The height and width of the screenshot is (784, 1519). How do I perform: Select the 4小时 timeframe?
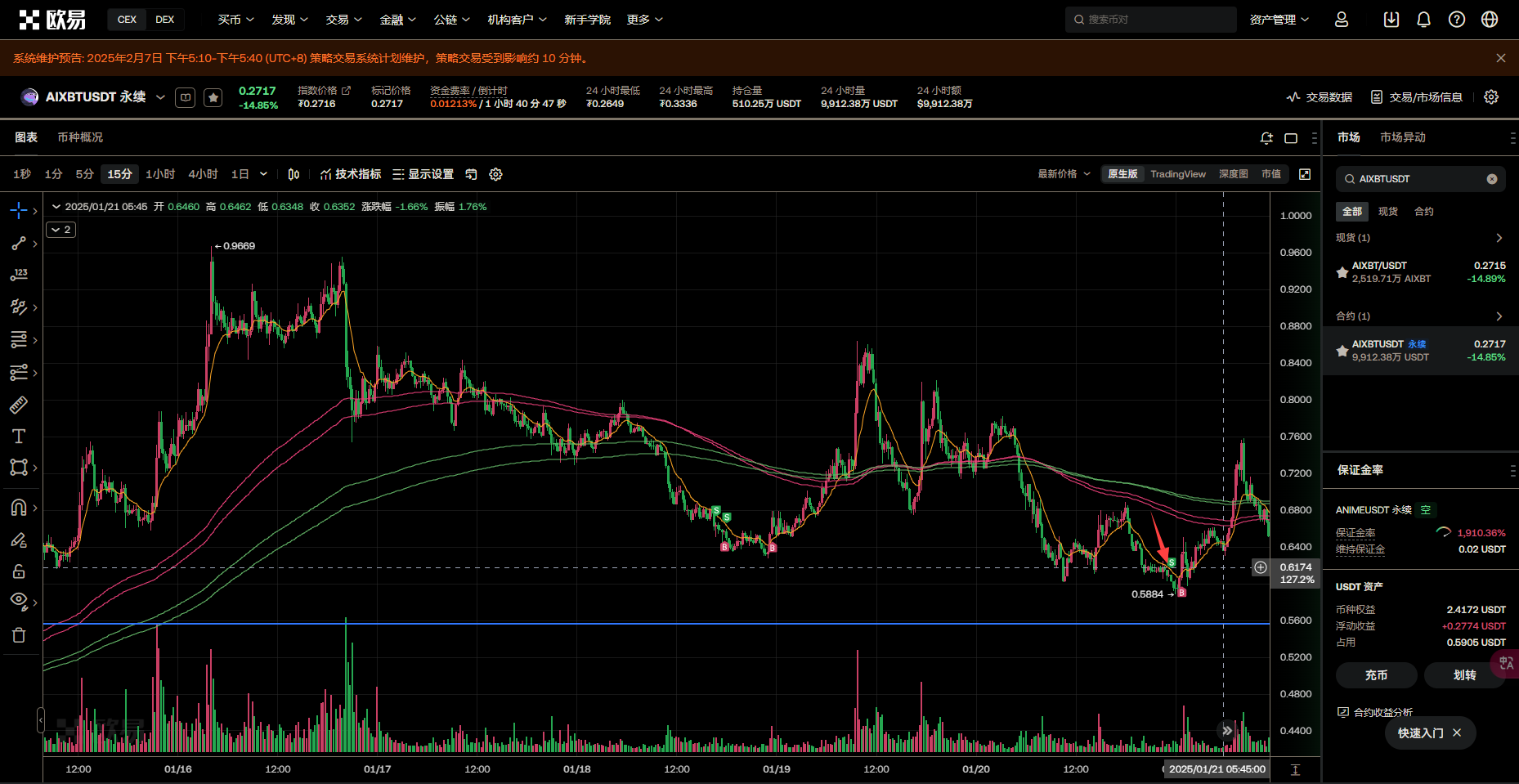pos(203,174)
